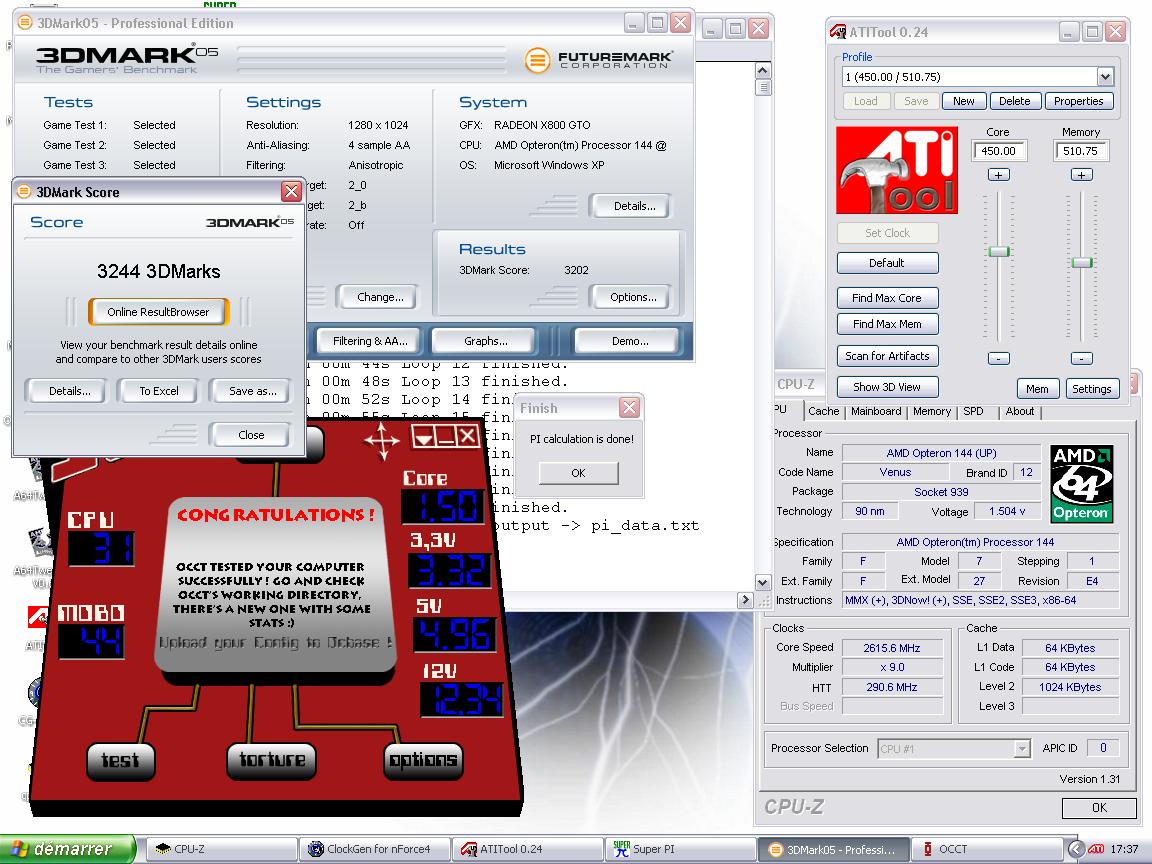
Task: Focus the Core clock field showing 450.00
Action: pos(998,151)
